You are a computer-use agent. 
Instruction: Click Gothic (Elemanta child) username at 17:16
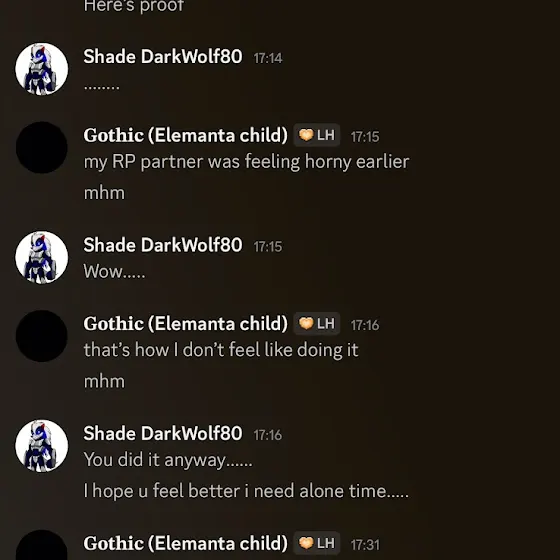185,324
